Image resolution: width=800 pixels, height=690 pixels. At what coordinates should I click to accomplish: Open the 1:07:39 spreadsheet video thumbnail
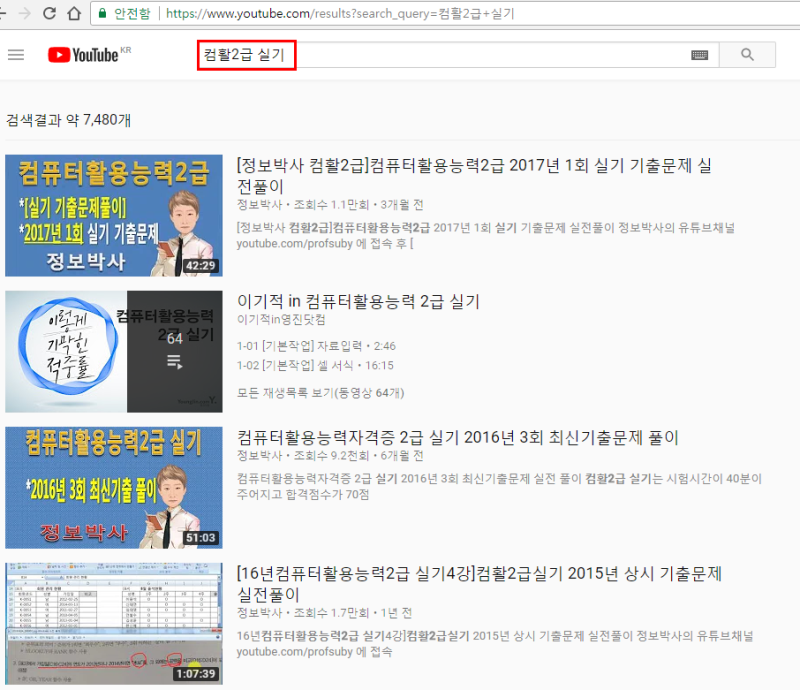[x=114, y=624]
